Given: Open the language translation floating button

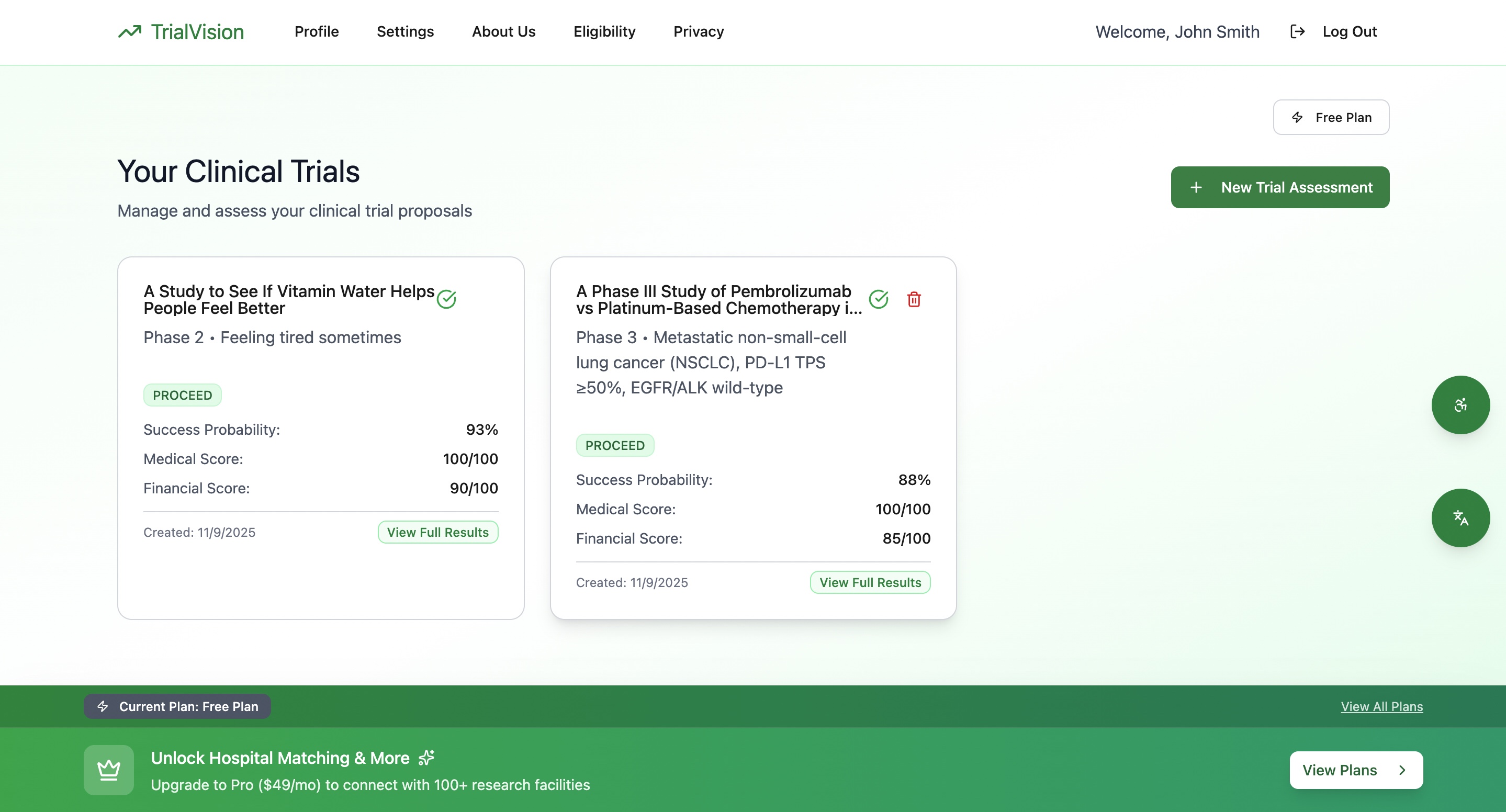Looking at the screenshot, I should (1460, 518).
